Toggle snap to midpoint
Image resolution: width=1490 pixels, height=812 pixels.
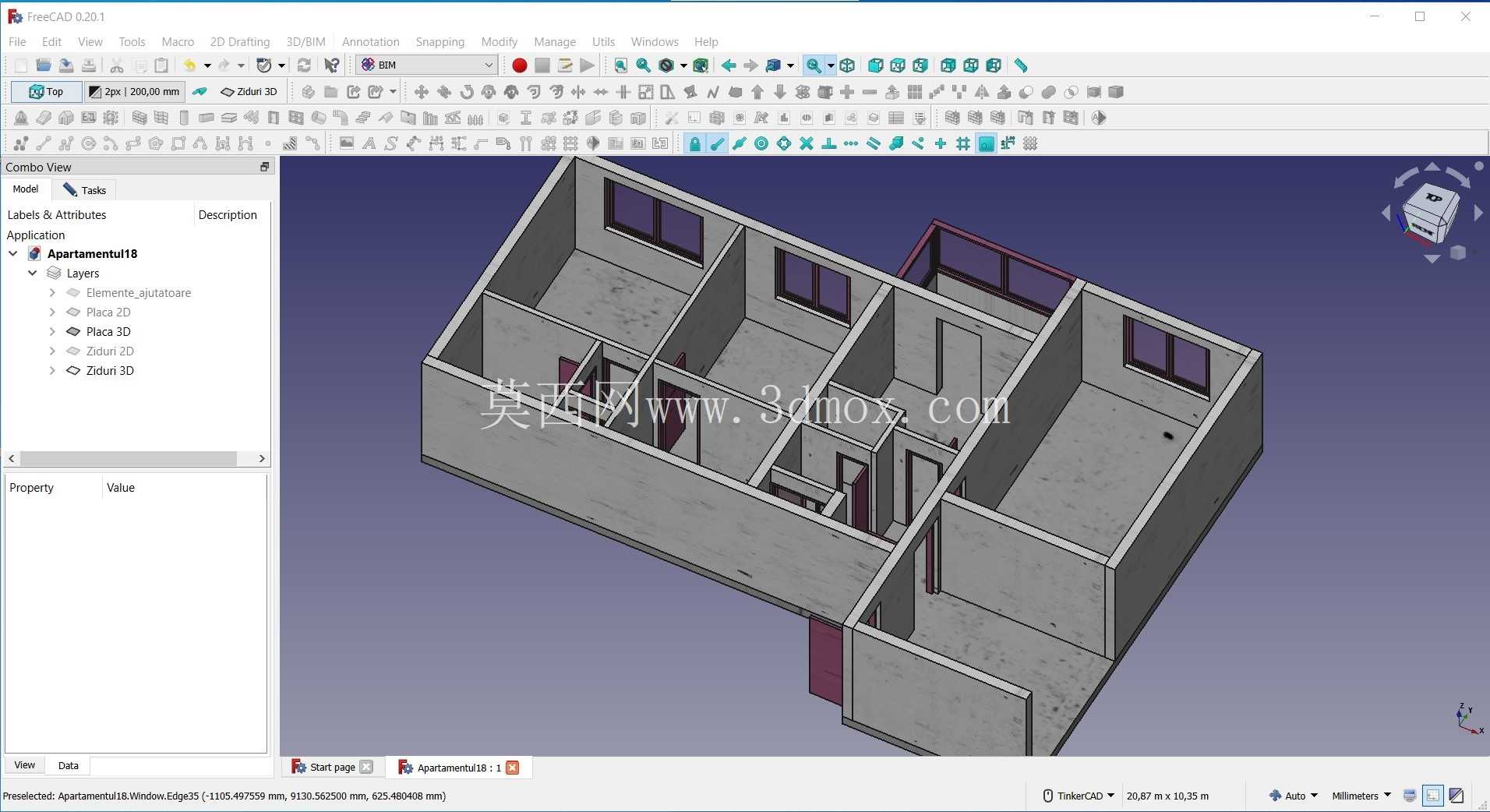tap(740, 143)
